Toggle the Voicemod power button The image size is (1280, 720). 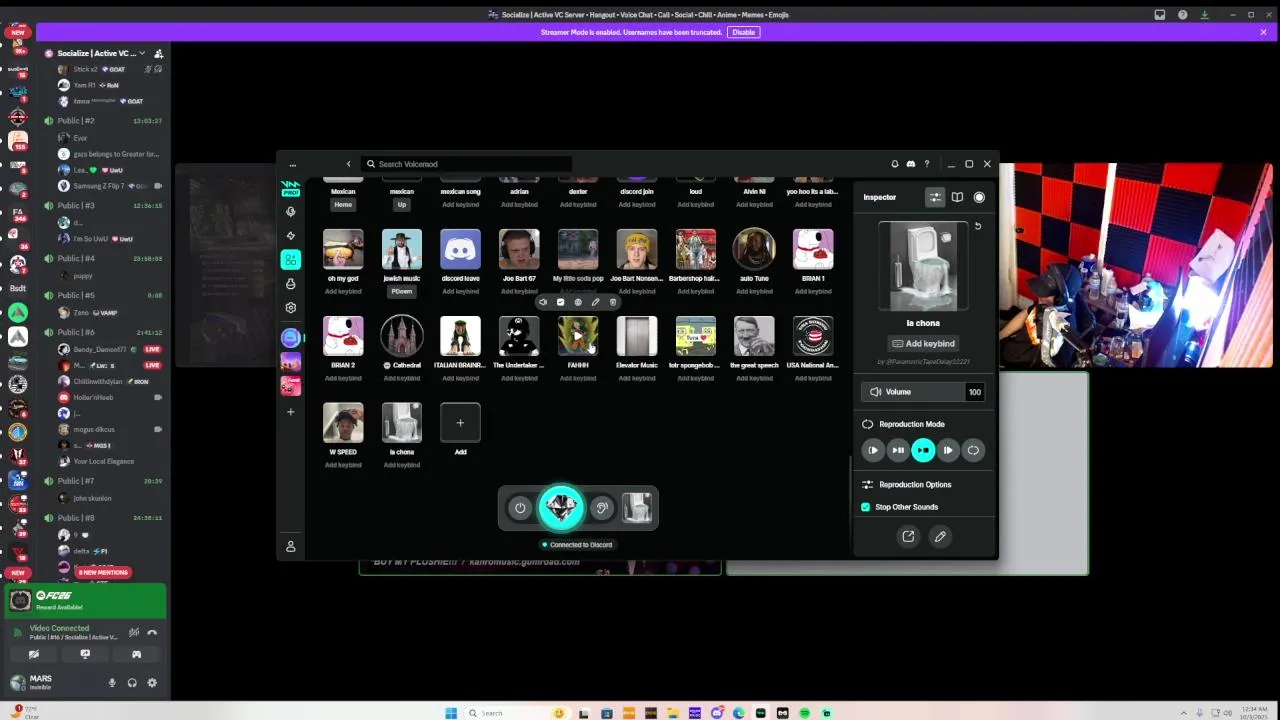(x=520, y=509)
